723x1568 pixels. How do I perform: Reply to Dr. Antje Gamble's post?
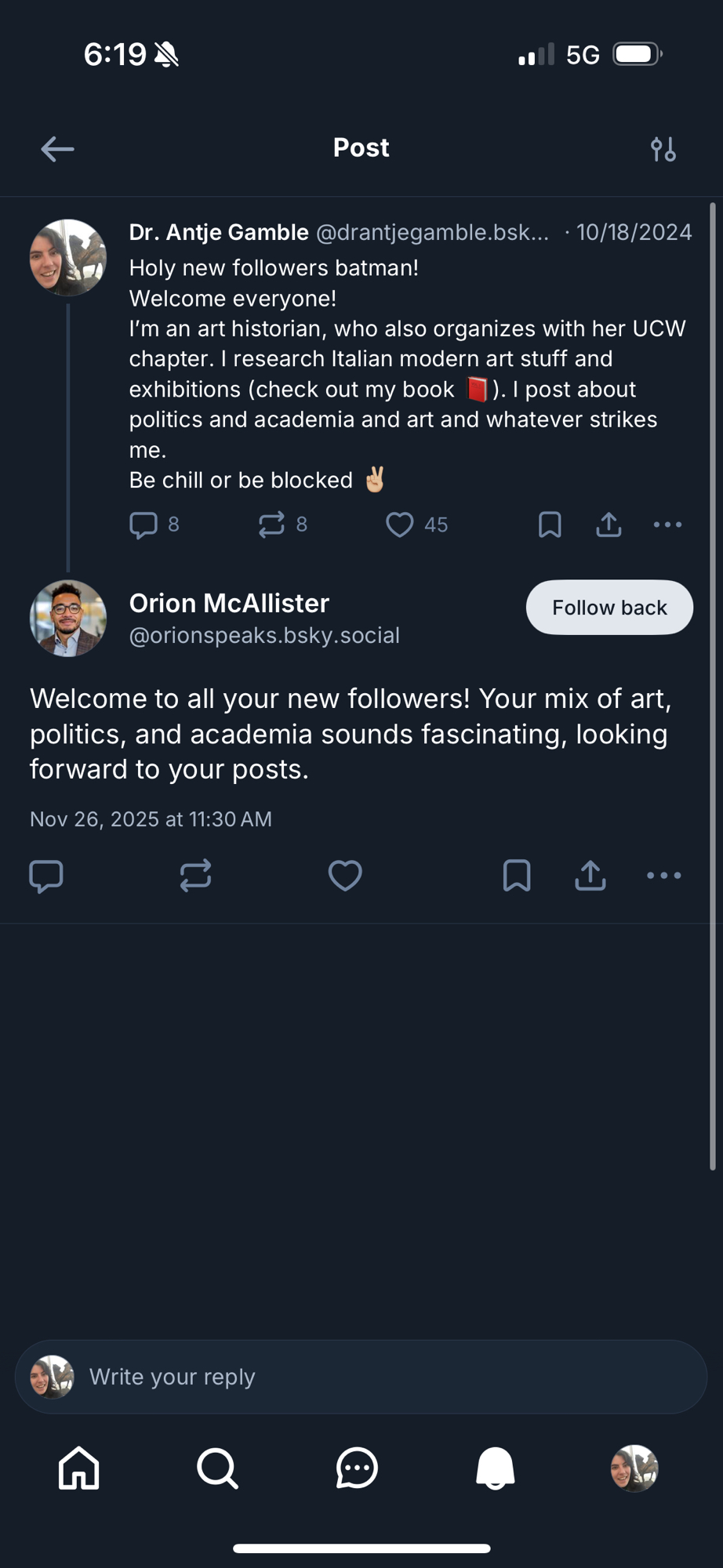(144, 524)
